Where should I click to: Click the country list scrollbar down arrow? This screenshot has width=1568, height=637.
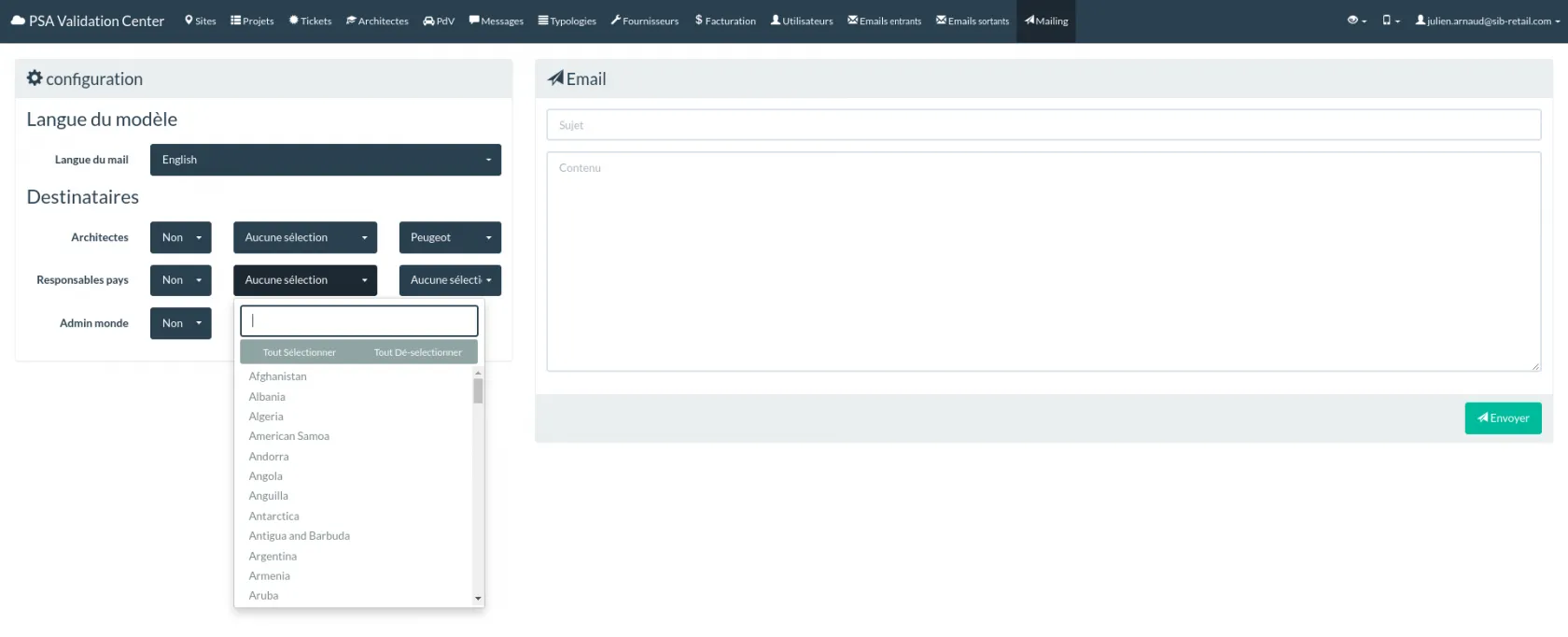click(x=478, y=598)
